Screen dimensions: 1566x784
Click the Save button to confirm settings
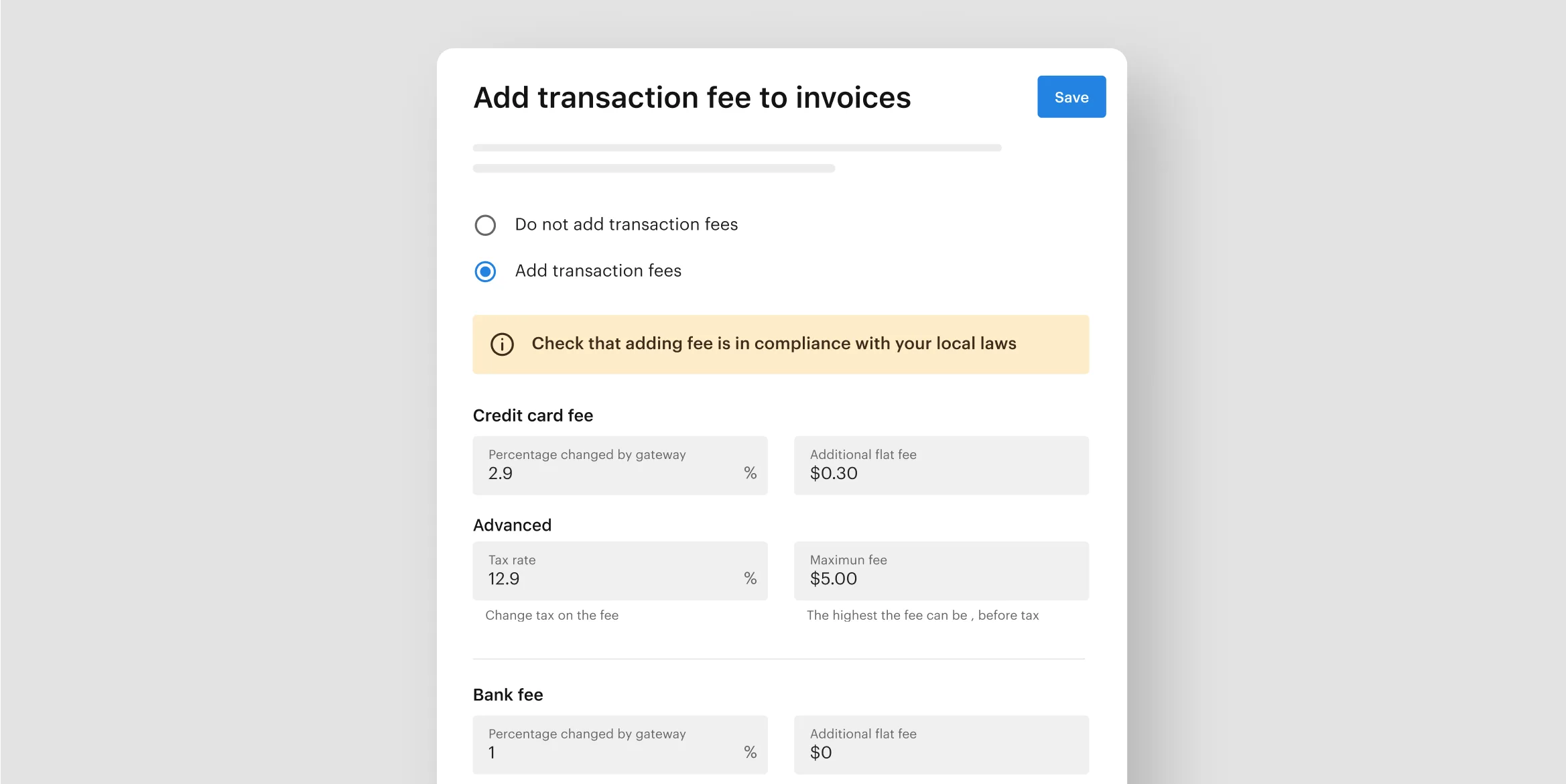[x=1072, y=96]
